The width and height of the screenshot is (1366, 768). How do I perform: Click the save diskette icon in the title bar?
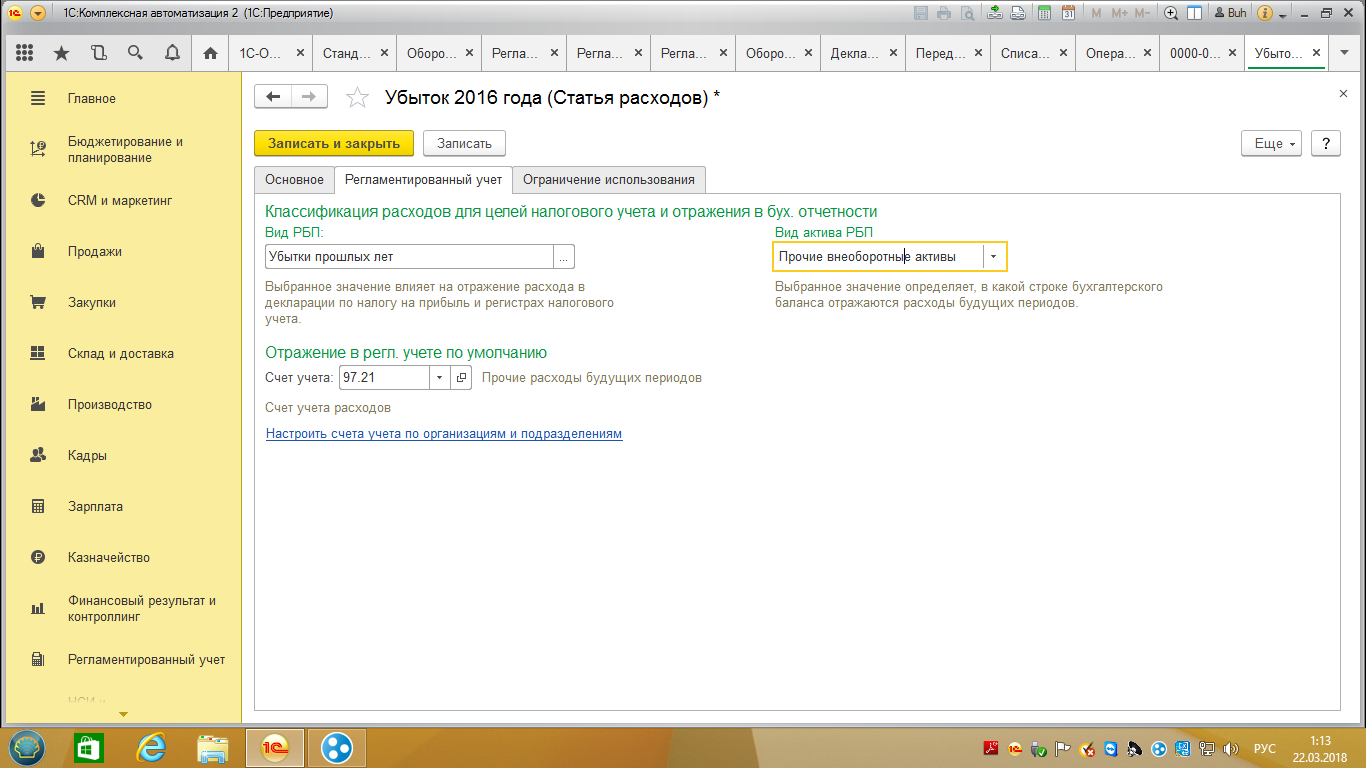click(921, 14)
